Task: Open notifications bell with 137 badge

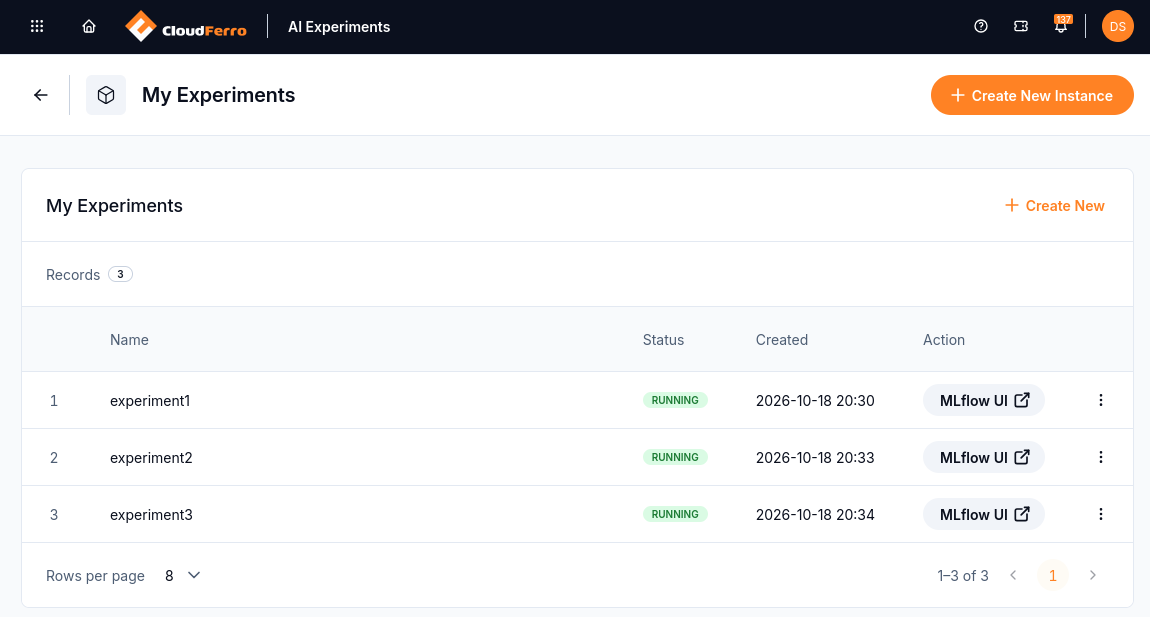Action: [1061, 25]
